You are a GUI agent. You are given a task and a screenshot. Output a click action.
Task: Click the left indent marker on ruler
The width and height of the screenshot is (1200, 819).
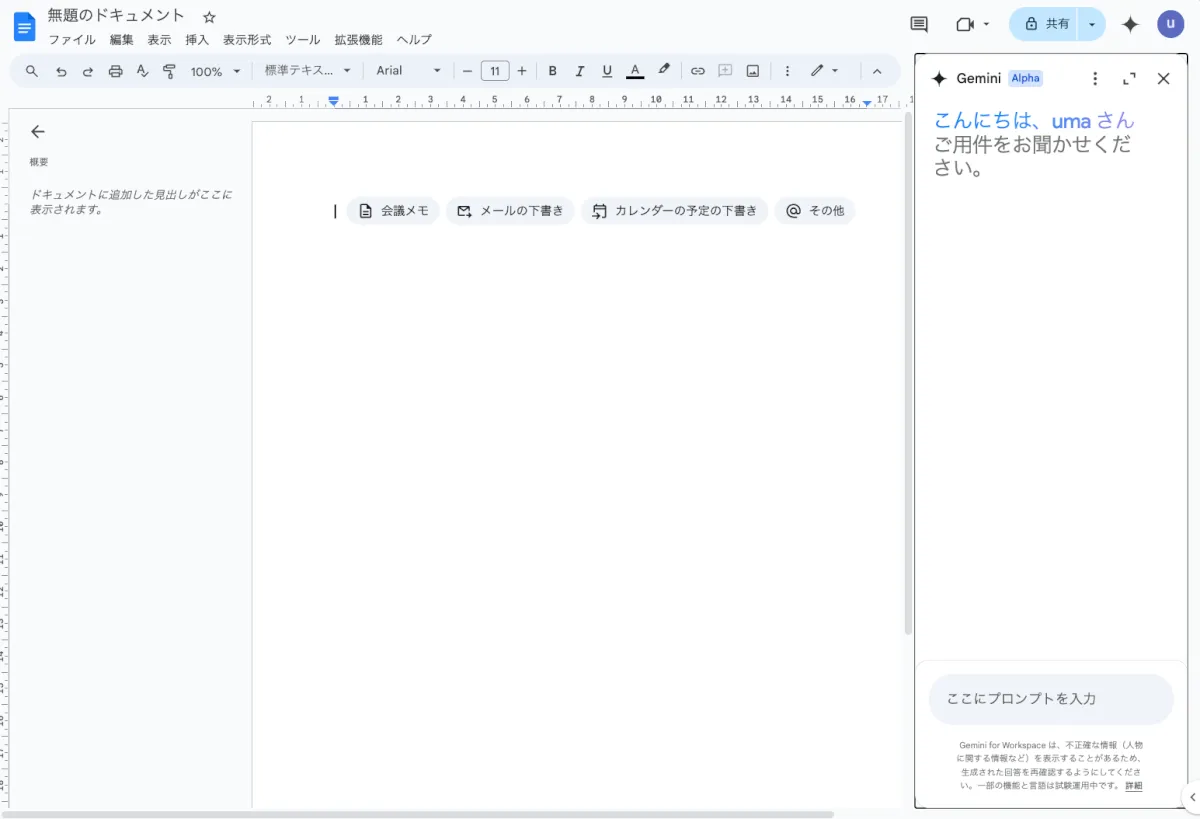coord(334,101)
